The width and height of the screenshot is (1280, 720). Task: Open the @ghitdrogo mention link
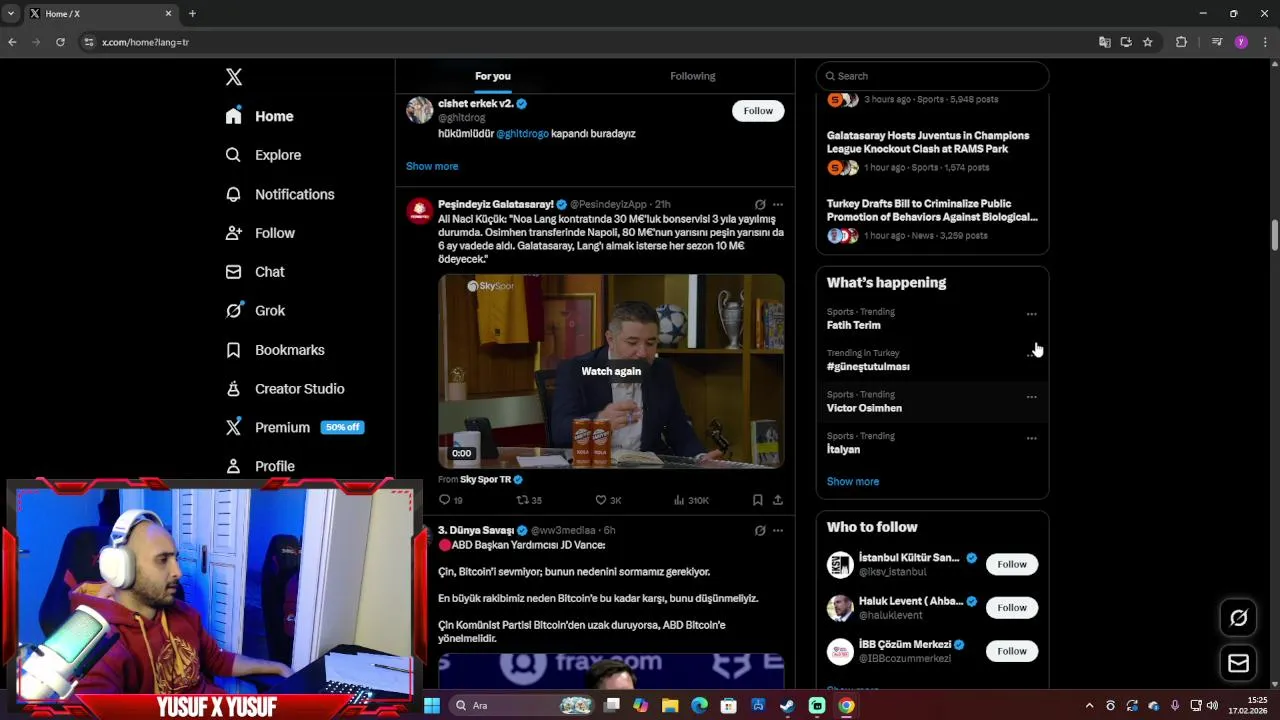click(522, 134)
